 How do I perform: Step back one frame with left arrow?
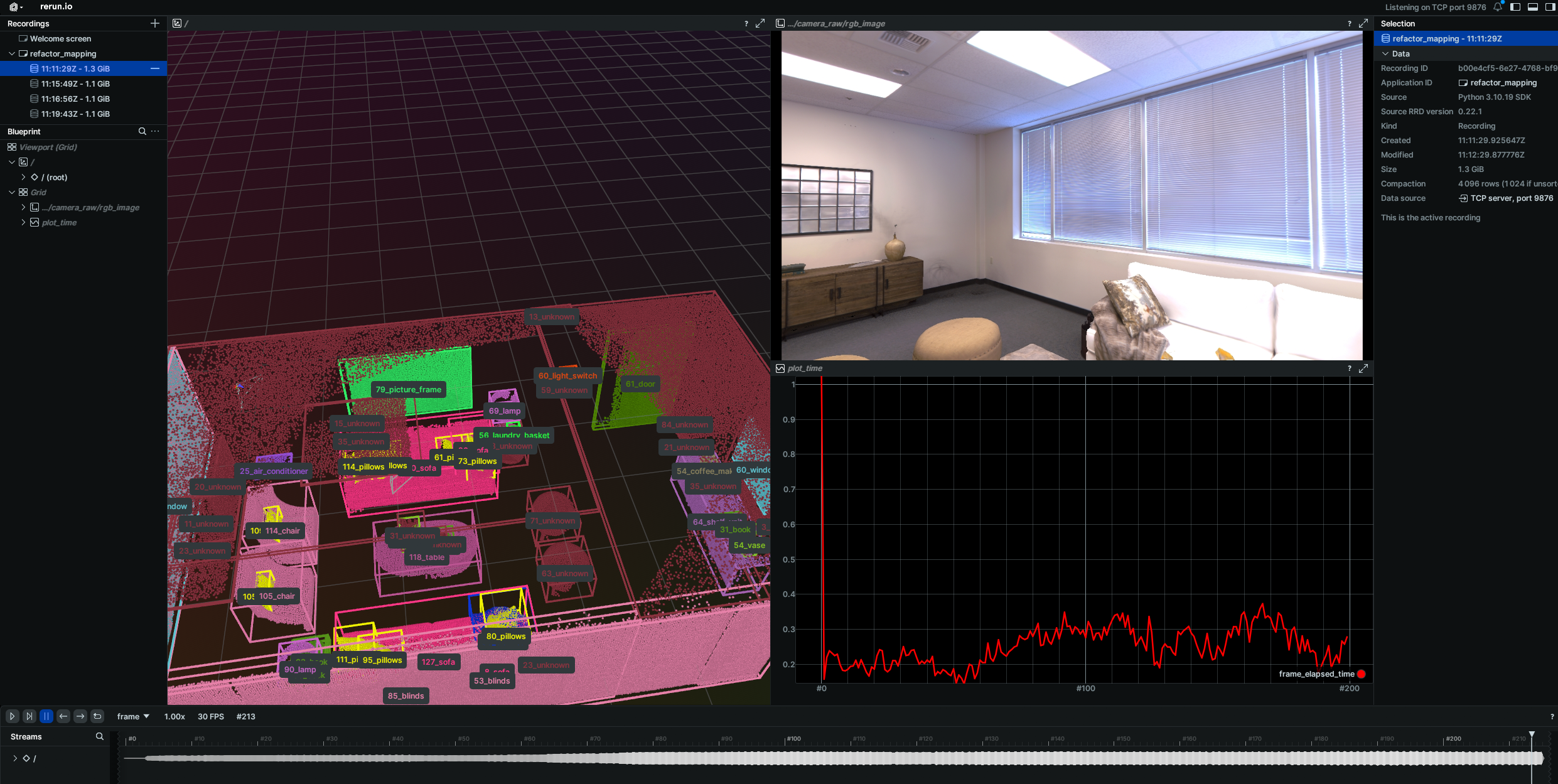(x=63, y=716)
